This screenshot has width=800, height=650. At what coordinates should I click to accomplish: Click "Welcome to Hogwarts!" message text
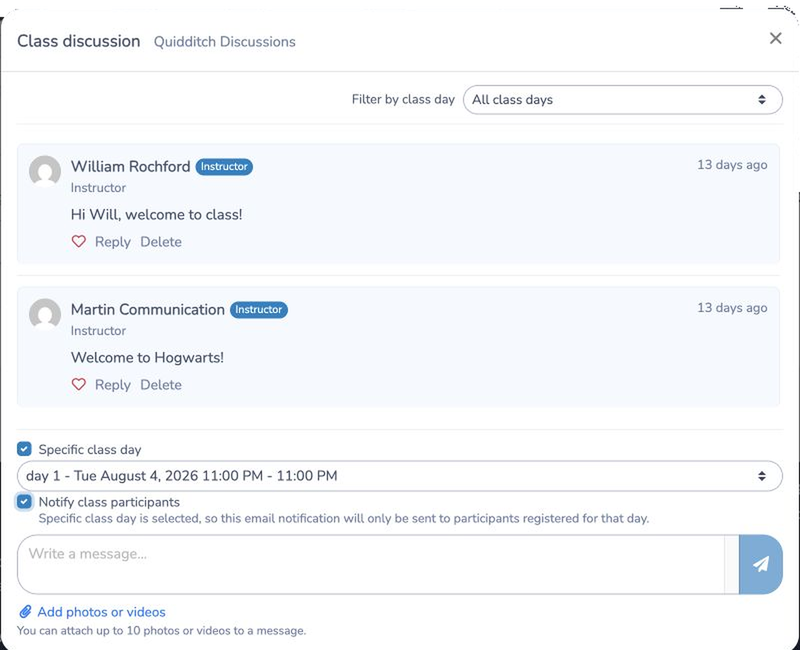(x=147, y=357)
